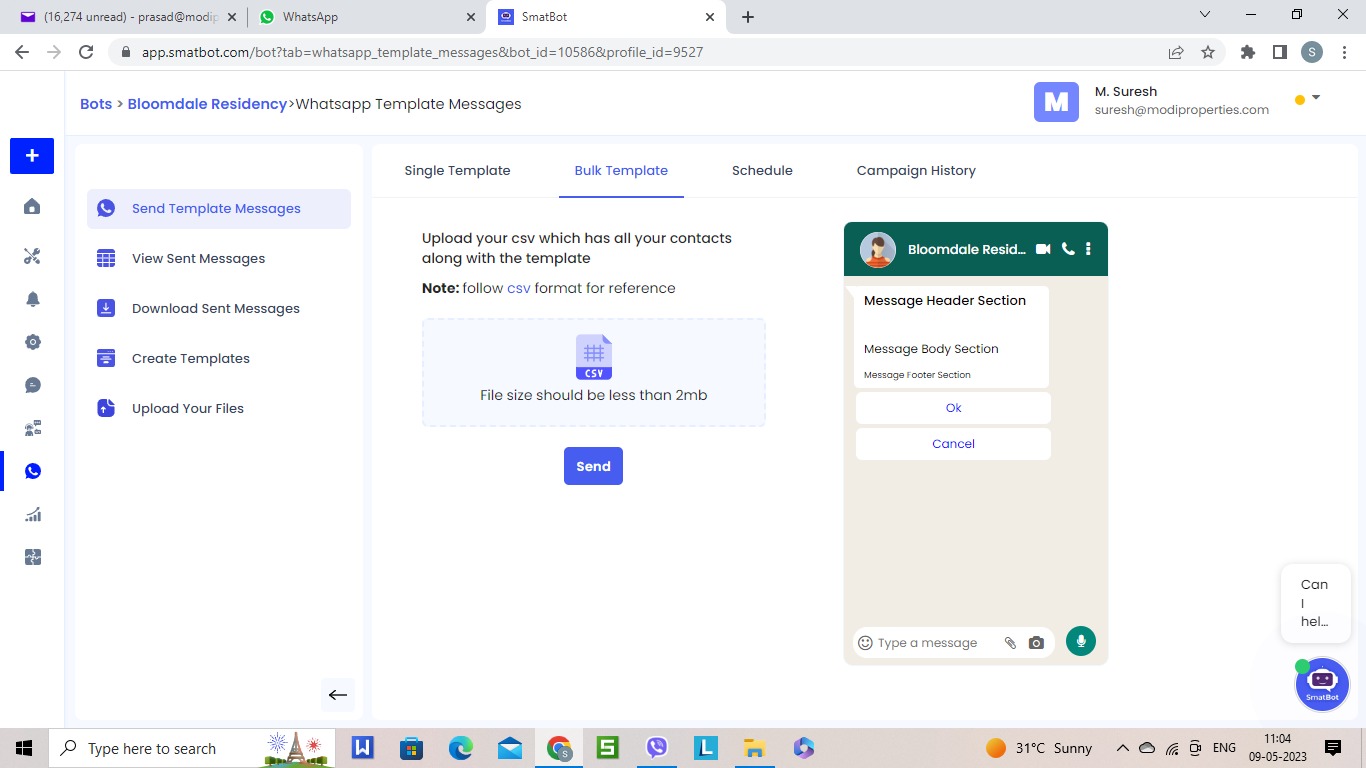Open the SmatBot chat assistant bubble
This screenshot has height=768, width=1366.
[x=1322, y=683]
